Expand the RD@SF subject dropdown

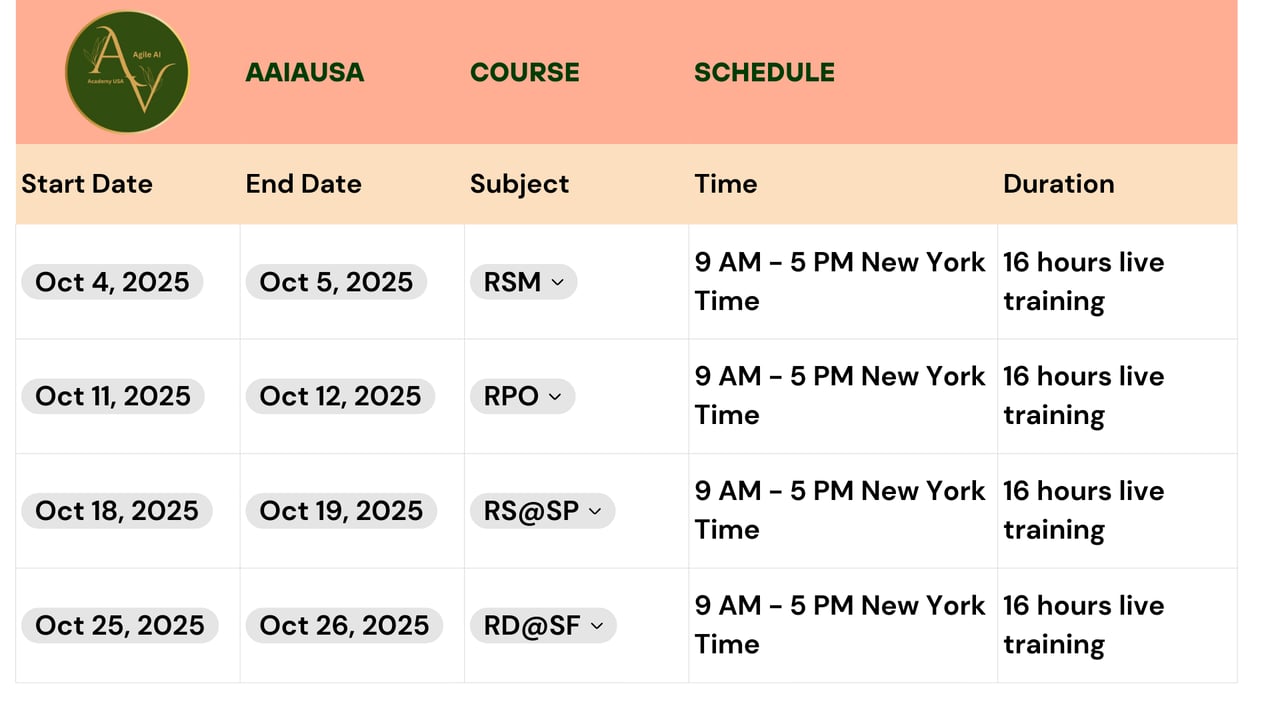[x=543, y=626]
